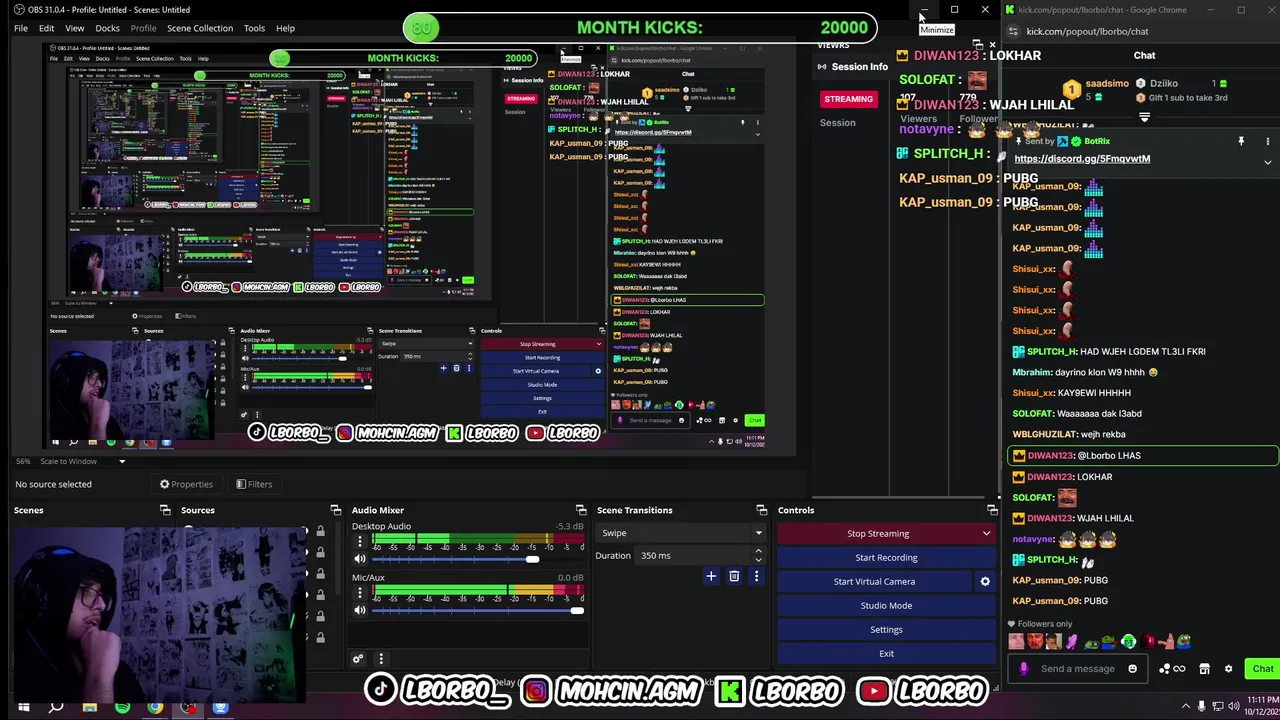Open the Kick shop icon
Screen dimensions: 1280x720
(1204, 669)
